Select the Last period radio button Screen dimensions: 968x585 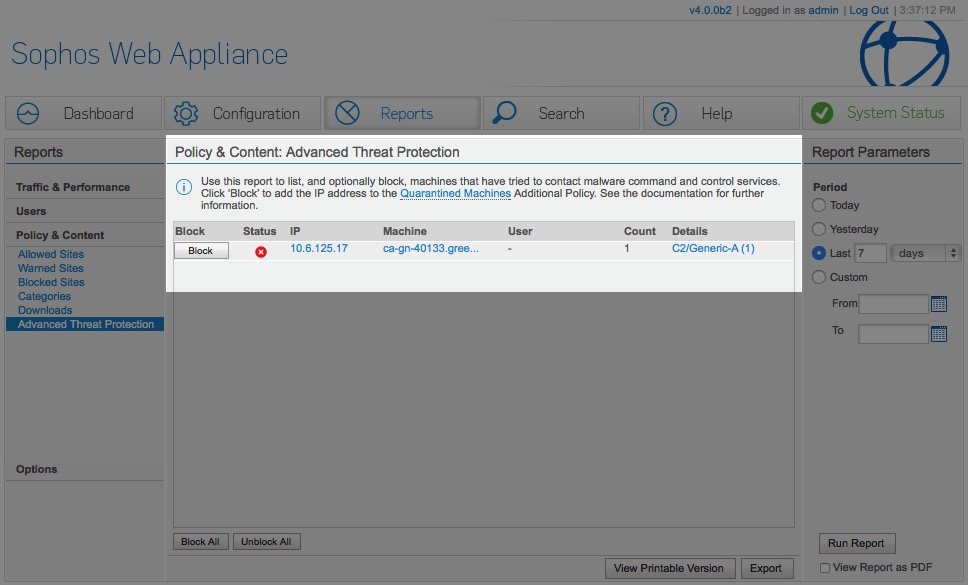tap(819, 253)
